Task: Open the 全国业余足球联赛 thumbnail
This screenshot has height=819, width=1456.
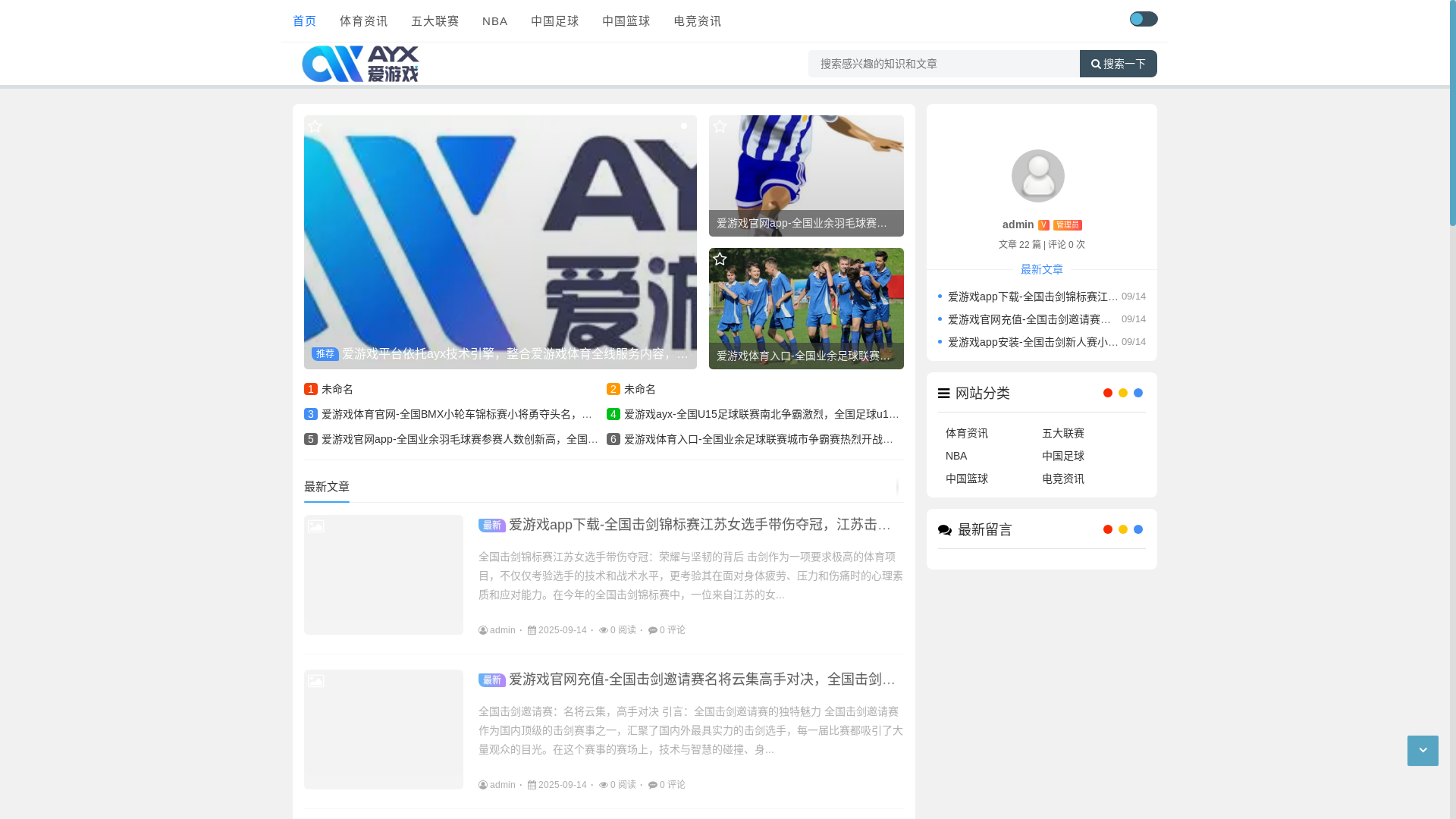Action: click(x=806, y=309)
